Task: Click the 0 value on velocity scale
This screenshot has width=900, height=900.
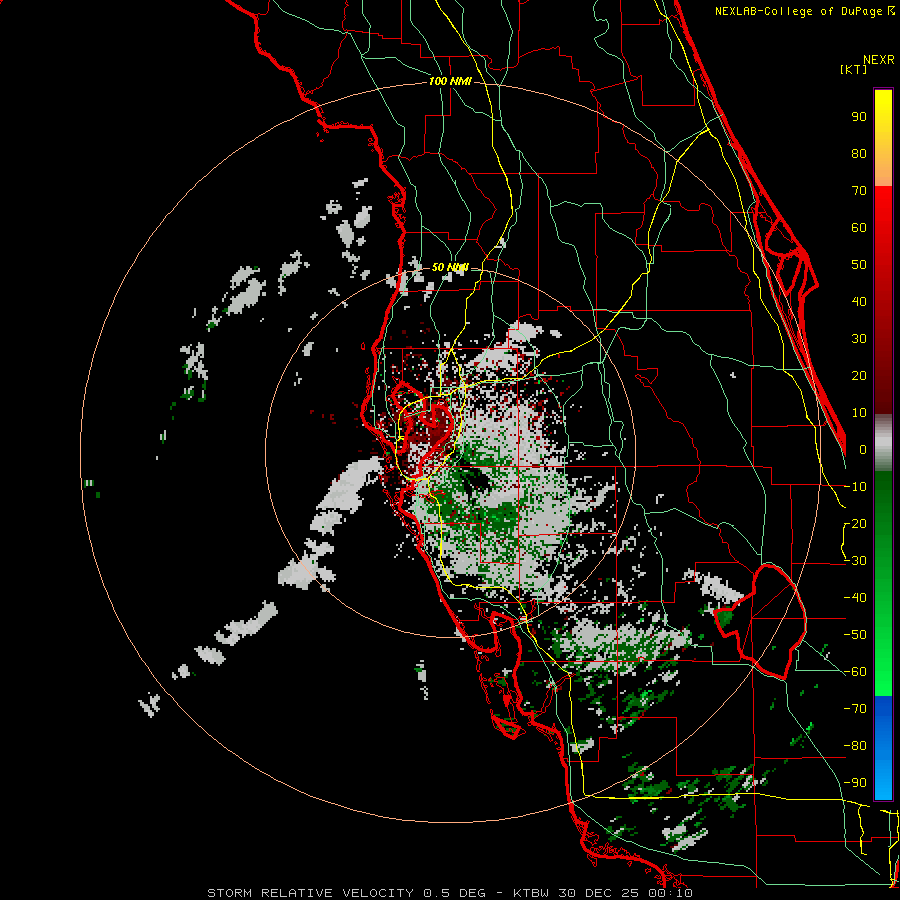Action: [863, 450]
